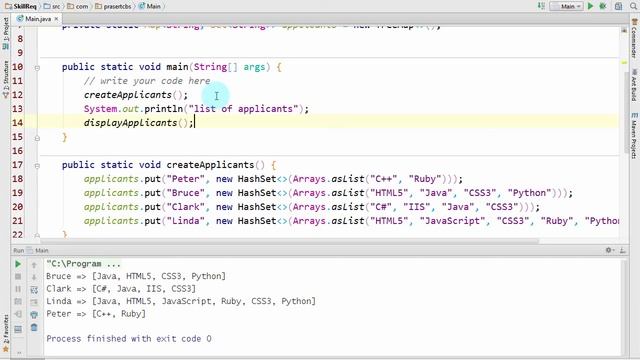Screen dimensions: 640x360
Task: Click SkillReq in the breadcrumb bar
Action: tap(21, 6)
